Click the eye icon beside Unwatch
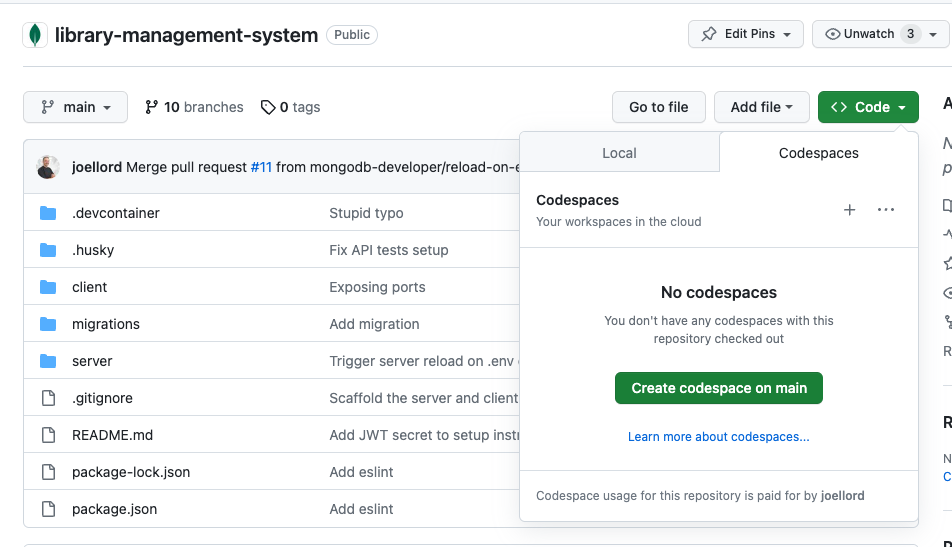This screenshot has height=547, width=952. (x=833, y=34)
